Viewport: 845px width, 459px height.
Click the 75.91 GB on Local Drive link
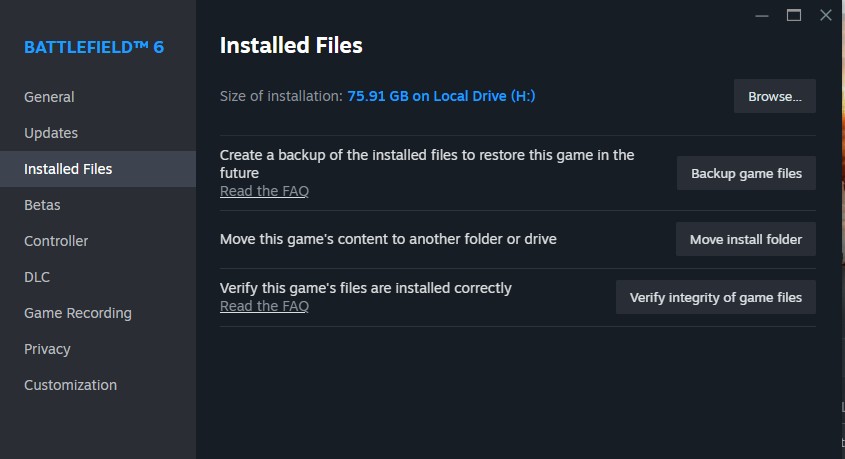pyautogui.click(x=441, y=96)
